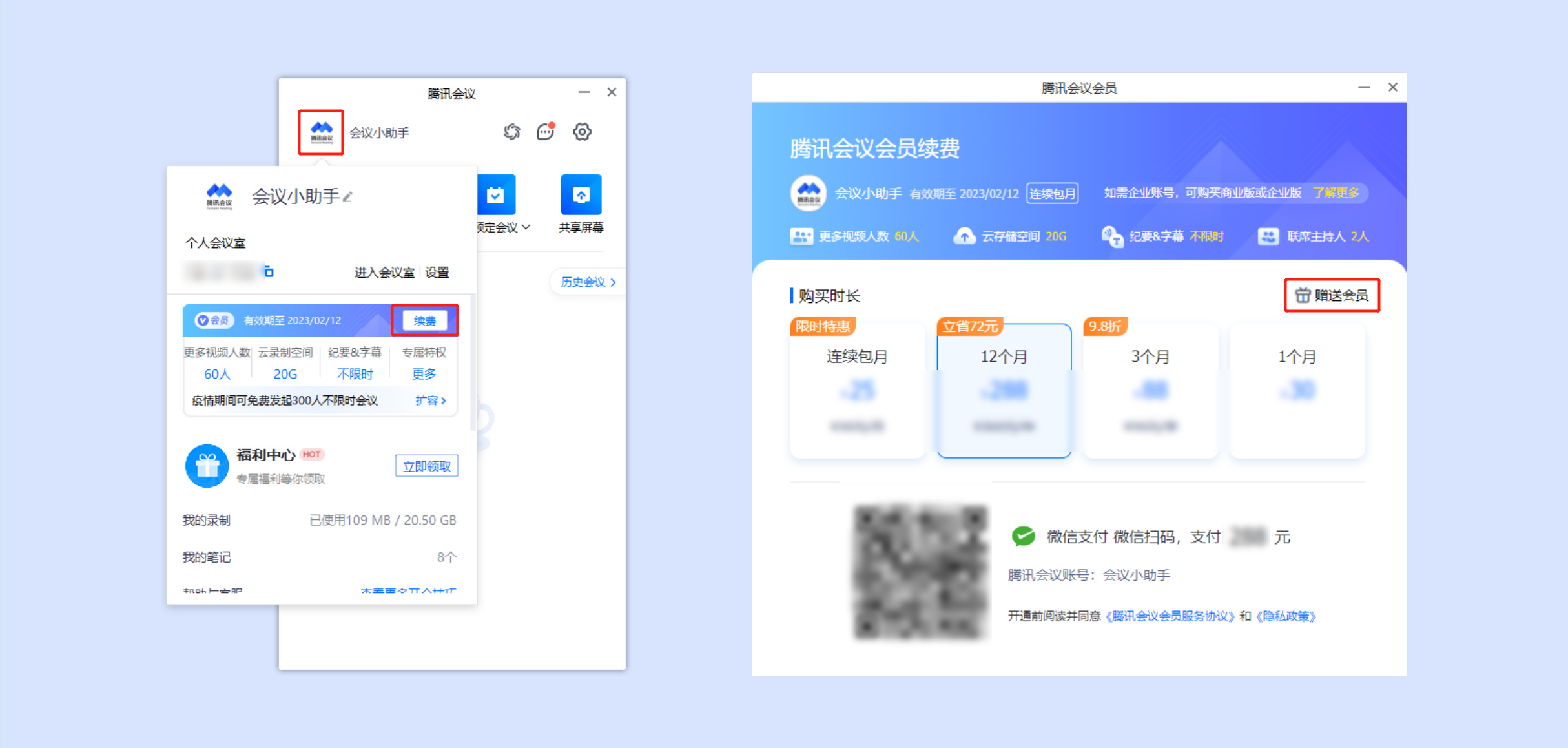Click the 纪要&字幕 icon in the member banner
Viewport: 1568px width, 748px height.
(x=1112, y=236)
